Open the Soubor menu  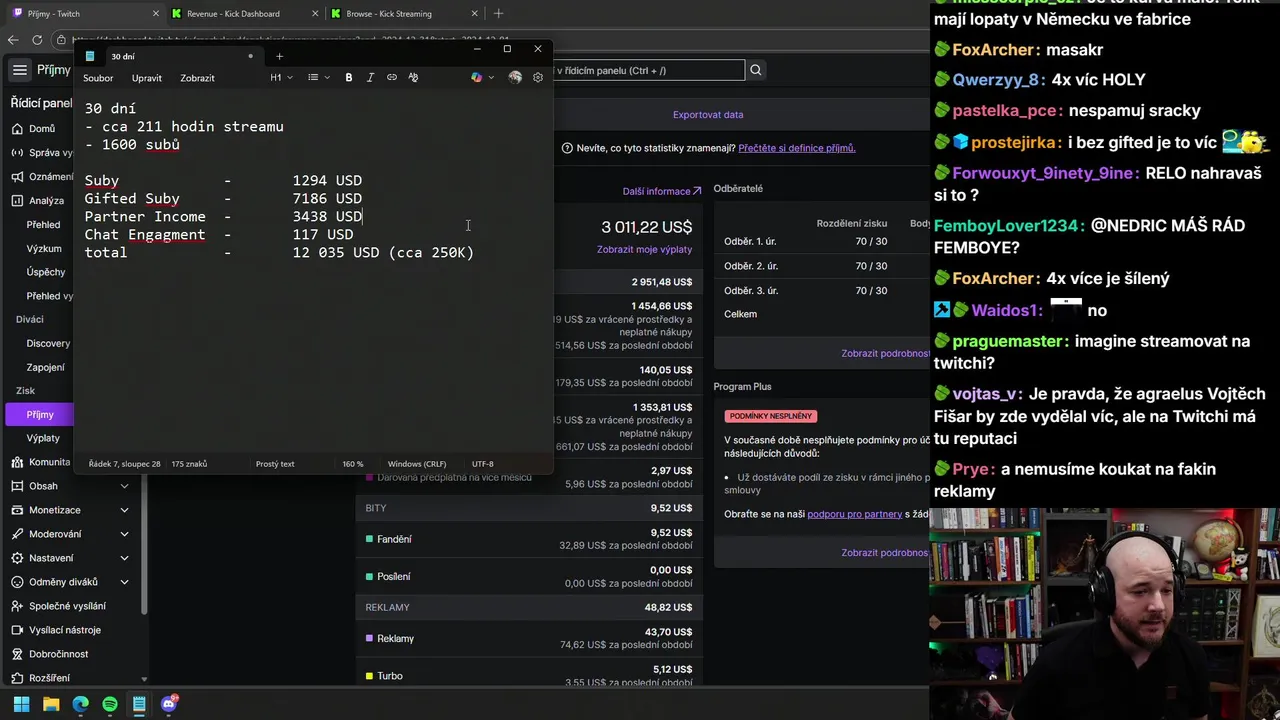[98, 78]
